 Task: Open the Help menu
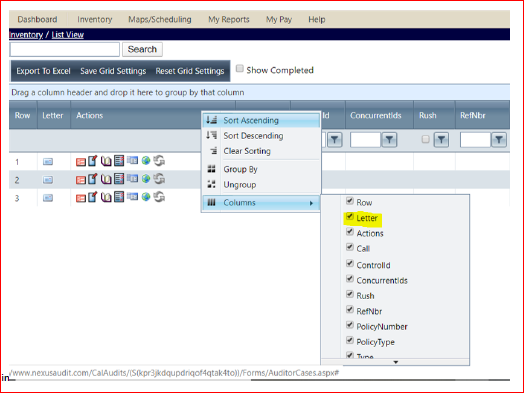click(x=316, y=19)
